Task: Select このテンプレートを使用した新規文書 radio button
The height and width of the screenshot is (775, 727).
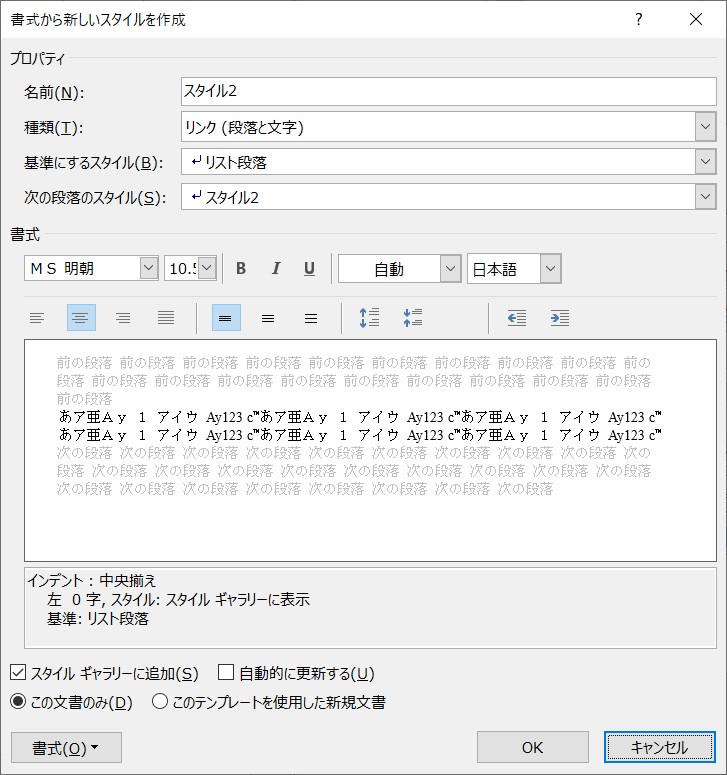Action: coord(160,701)
